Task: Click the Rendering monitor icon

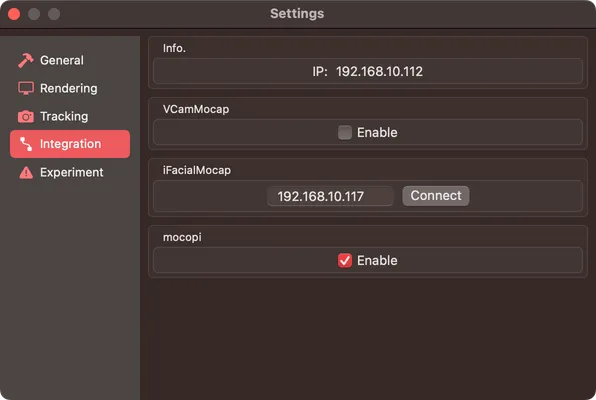Action: 26,88
